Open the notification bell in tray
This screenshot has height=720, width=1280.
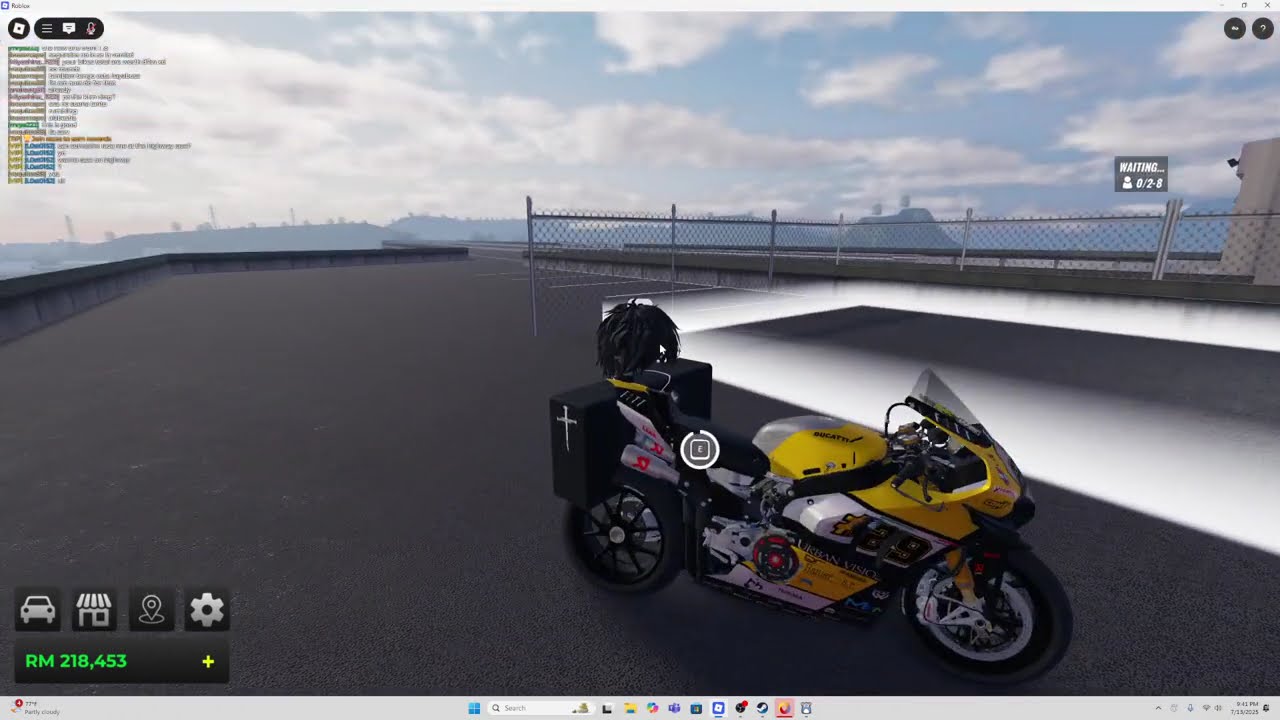pos(1266,708)
